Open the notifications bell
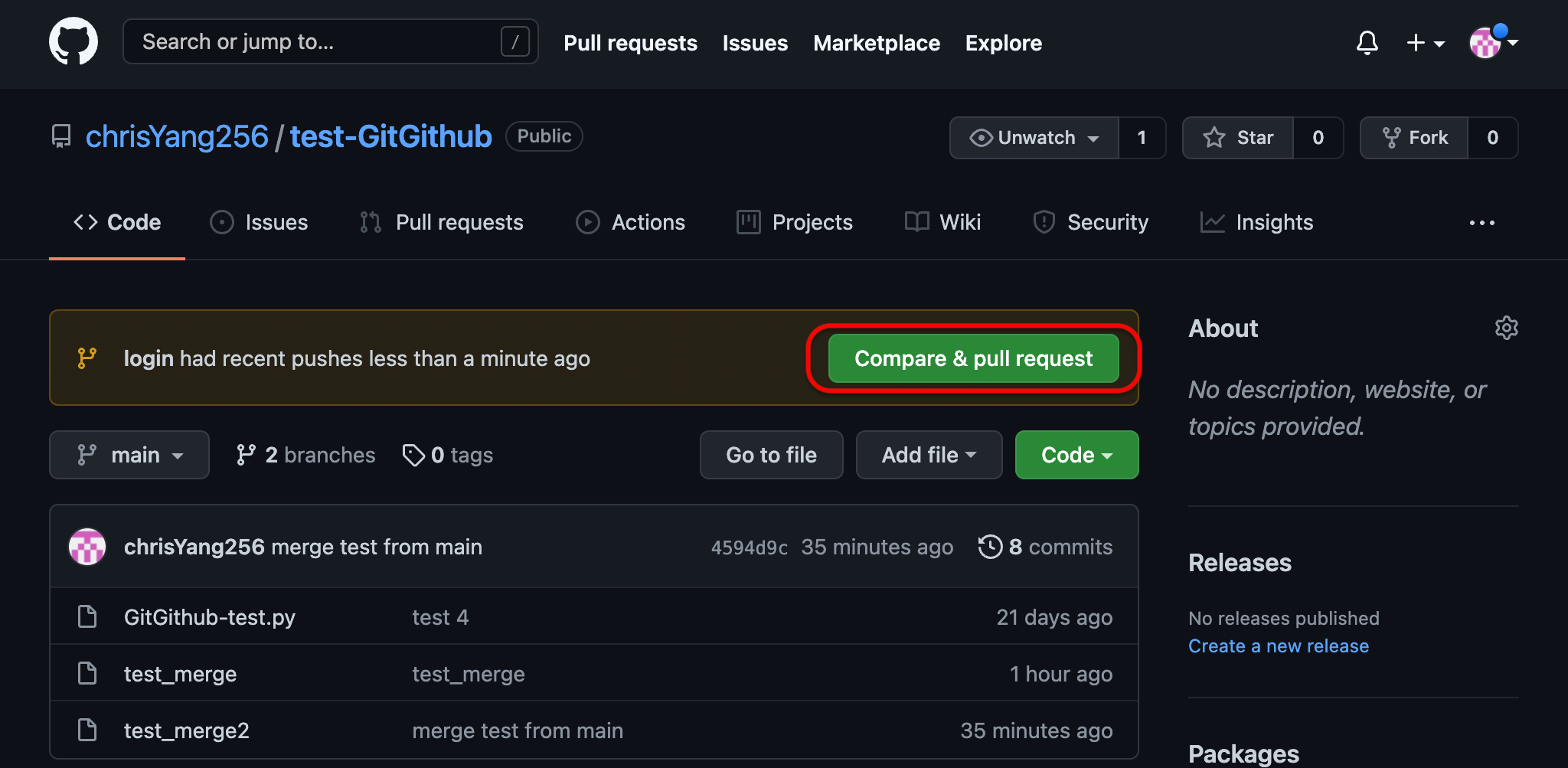The height and width of the screenshot is (768, 1568). click(x=1367, y=43)
